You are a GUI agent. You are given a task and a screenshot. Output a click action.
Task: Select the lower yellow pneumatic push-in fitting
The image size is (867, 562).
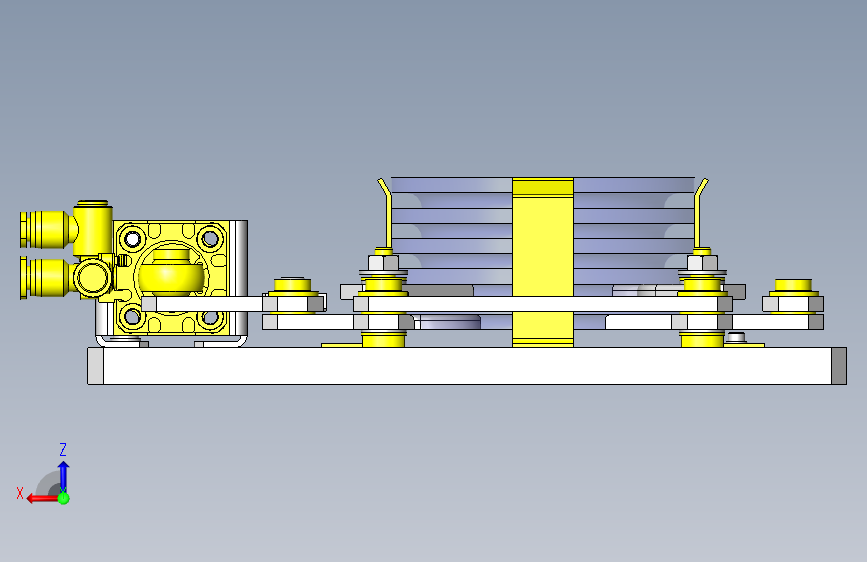click(x=47, y=278)
